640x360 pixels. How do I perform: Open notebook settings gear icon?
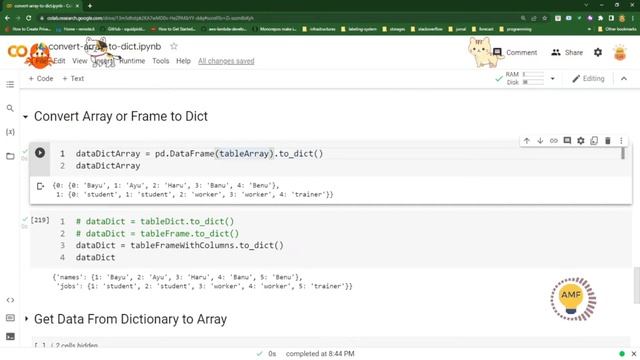tap(598, 52)
